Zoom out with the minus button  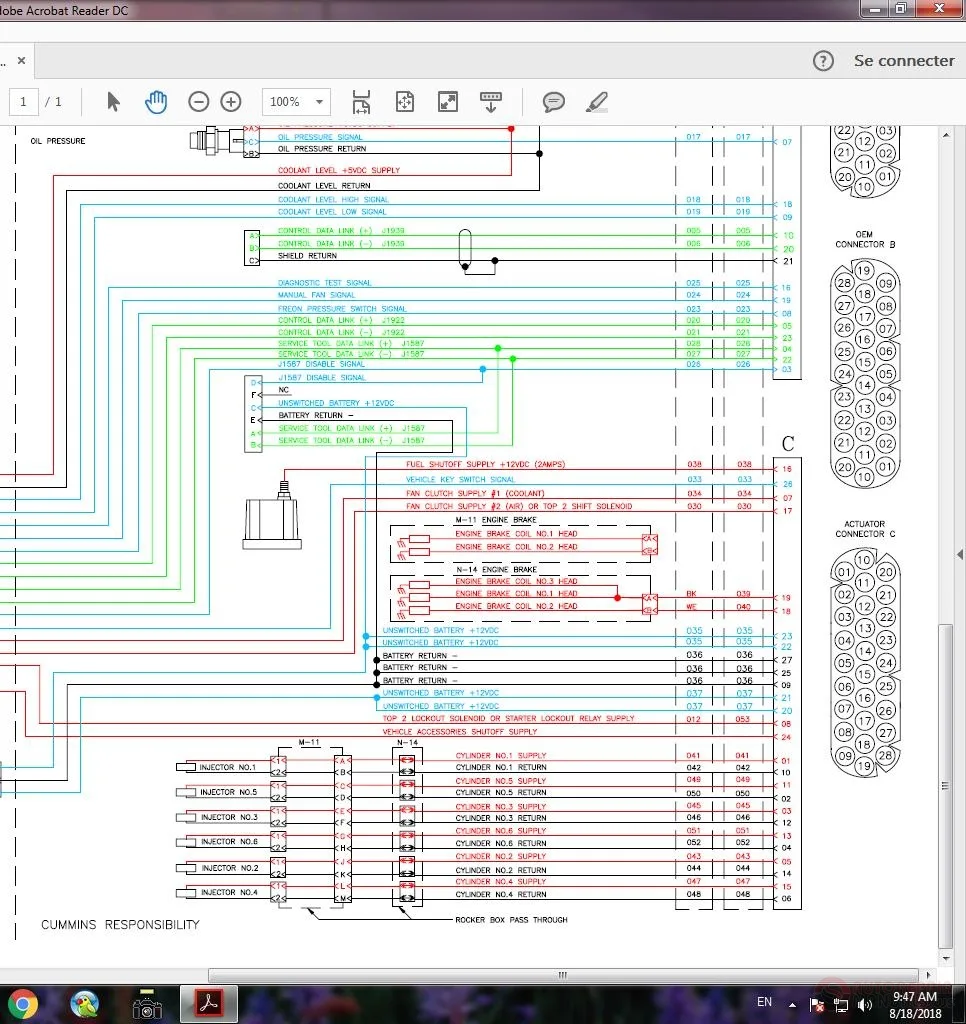199,102
